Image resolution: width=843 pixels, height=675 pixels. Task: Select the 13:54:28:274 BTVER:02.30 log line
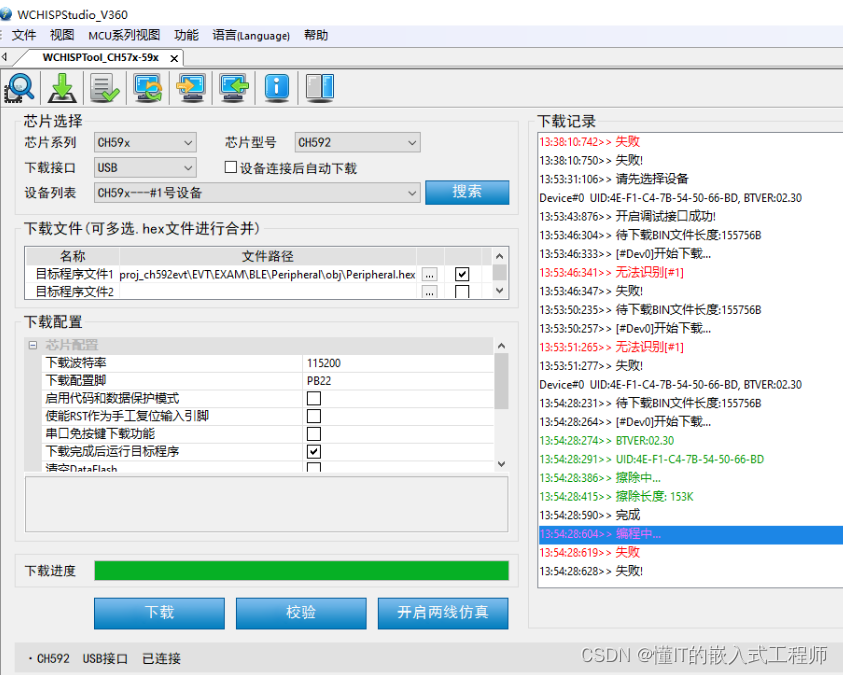pos(606,440)
